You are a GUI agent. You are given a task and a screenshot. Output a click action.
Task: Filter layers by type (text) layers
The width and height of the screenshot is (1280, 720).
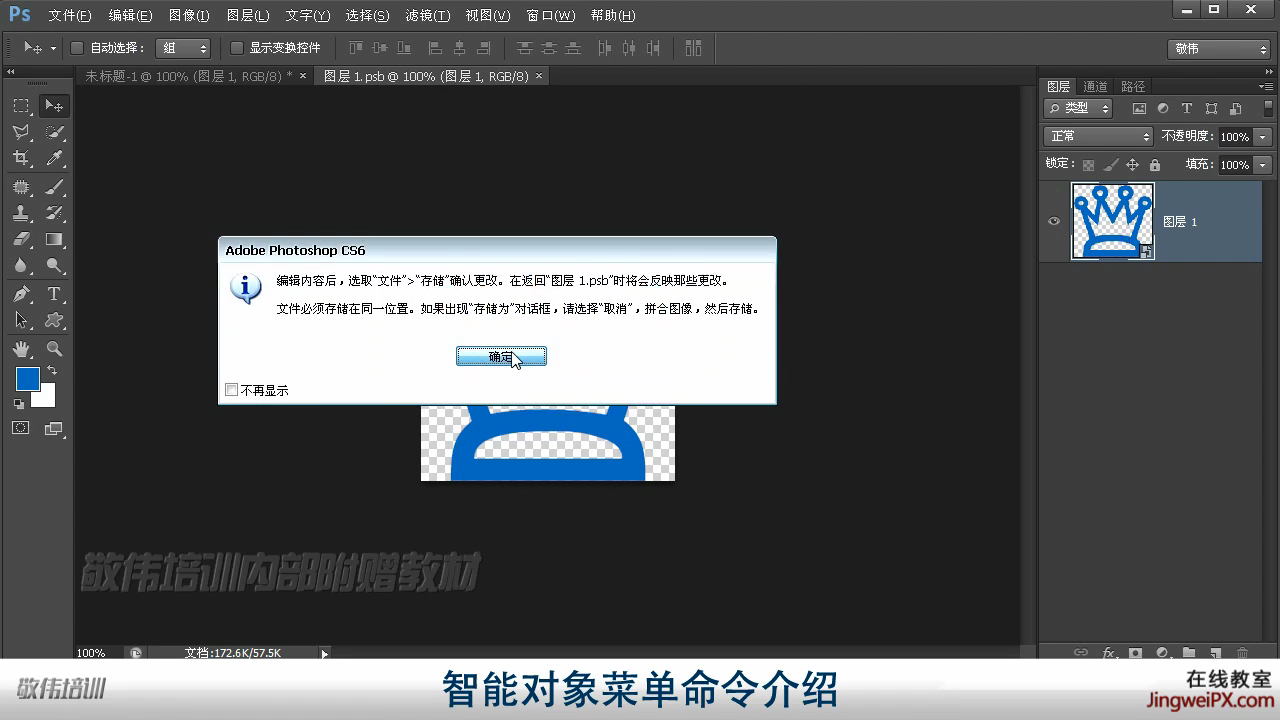click(x=1187, y=108)
